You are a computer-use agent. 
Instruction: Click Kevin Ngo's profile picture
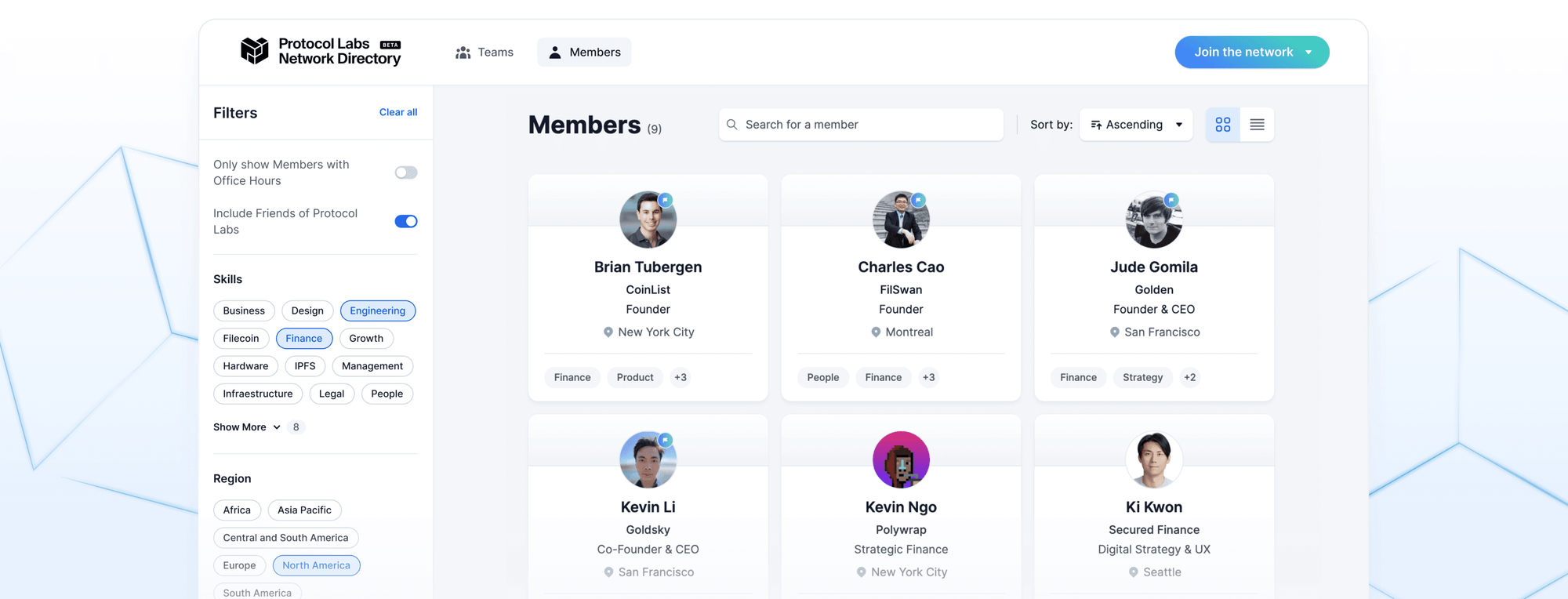click(x=900, y=459)
